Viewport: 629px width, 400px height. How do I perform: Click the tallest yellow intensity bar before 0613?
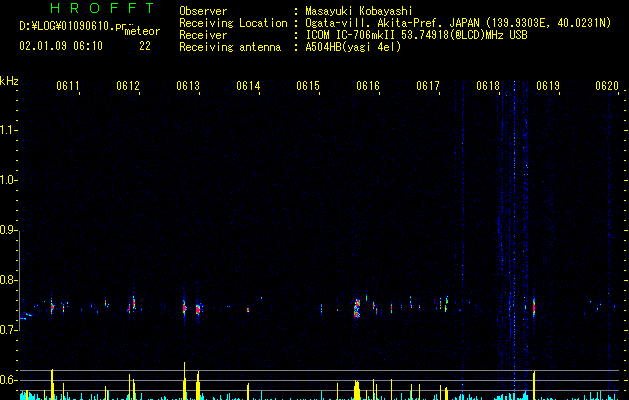coord(185,381)
